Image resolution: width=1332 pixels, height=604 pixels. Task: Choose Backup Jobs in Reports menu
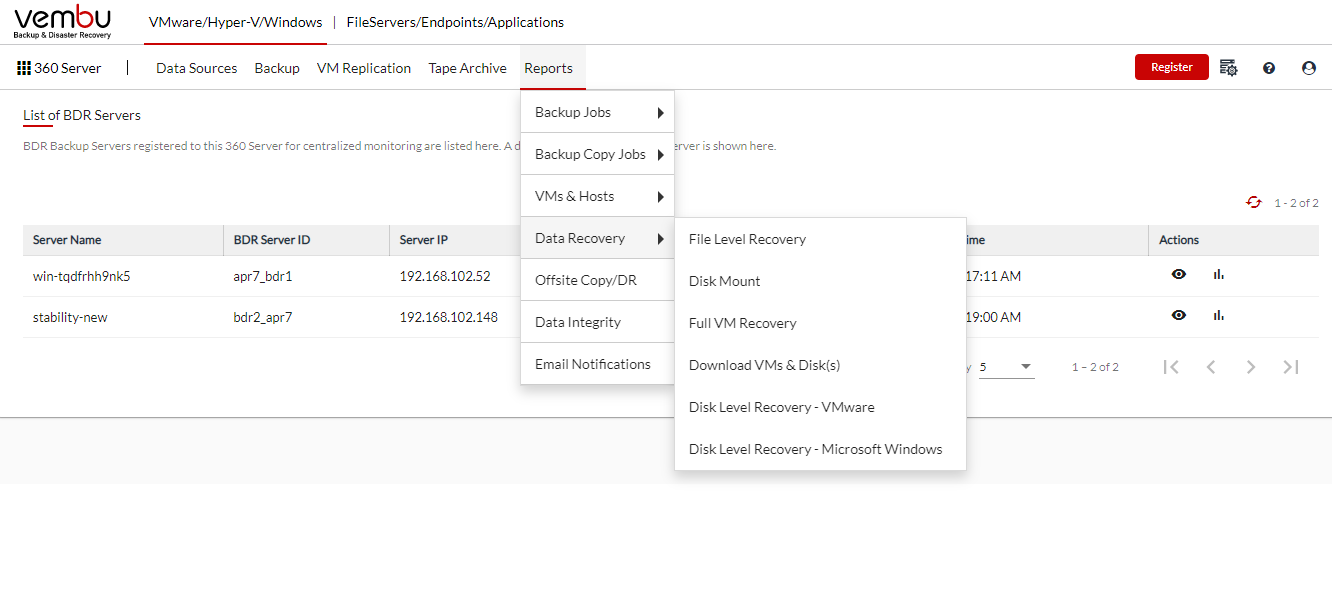pyautogui.click(x=598, y=112)
